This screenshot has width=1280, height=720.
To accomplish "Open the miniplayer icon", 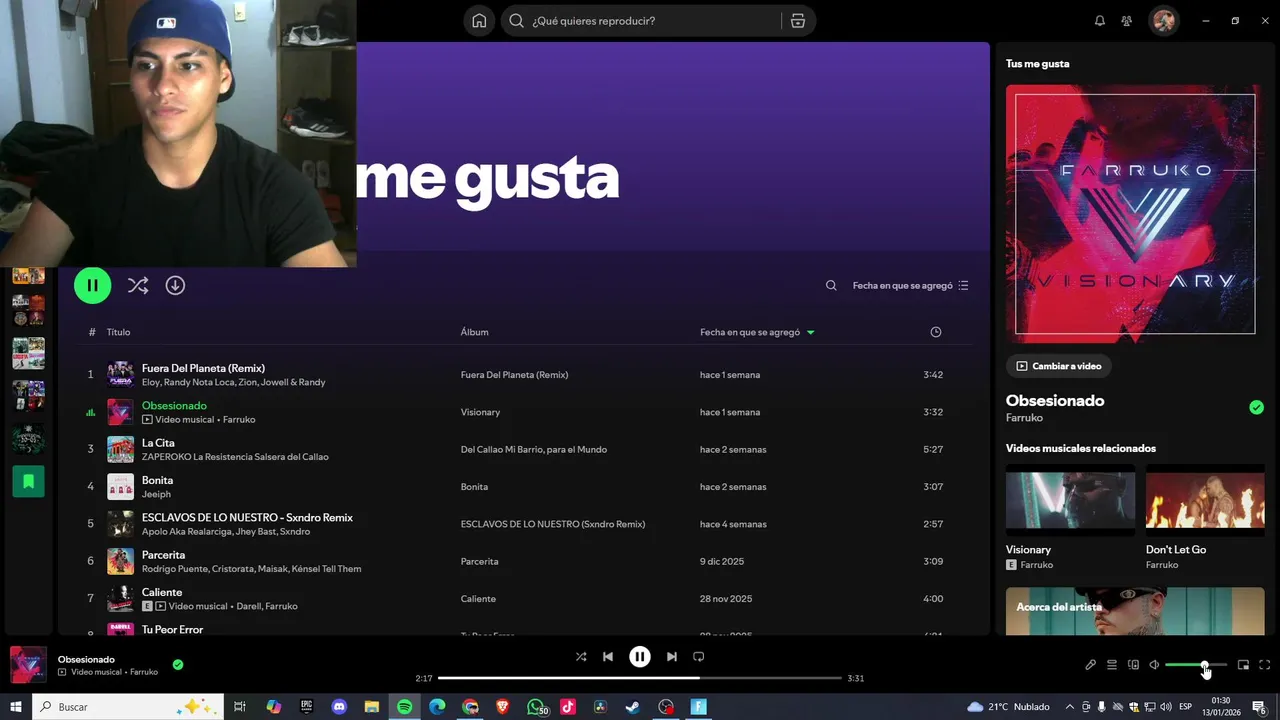I will 1243,665.
